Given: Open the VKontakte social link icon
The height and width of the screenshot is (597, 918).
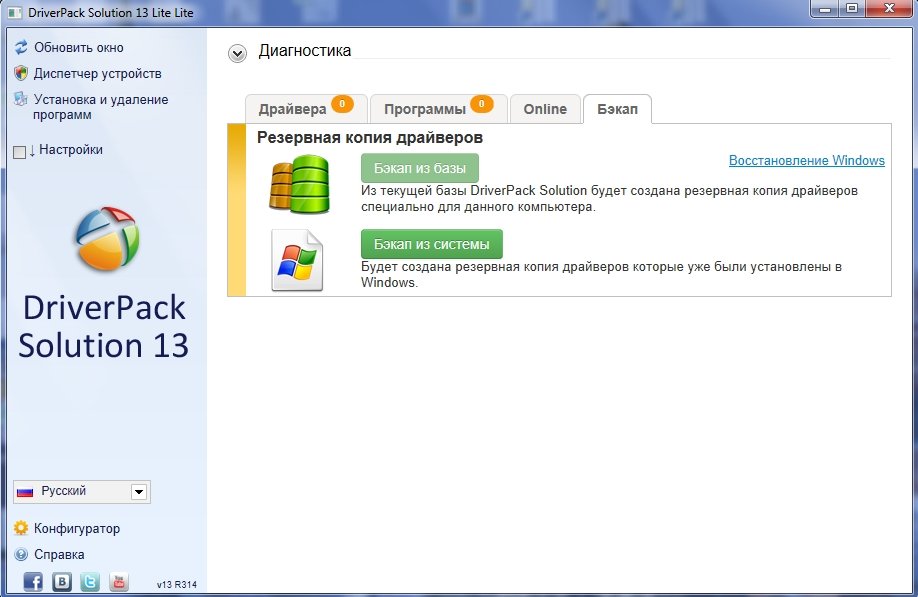Looking at the screenshot, I should pos(62,582).
